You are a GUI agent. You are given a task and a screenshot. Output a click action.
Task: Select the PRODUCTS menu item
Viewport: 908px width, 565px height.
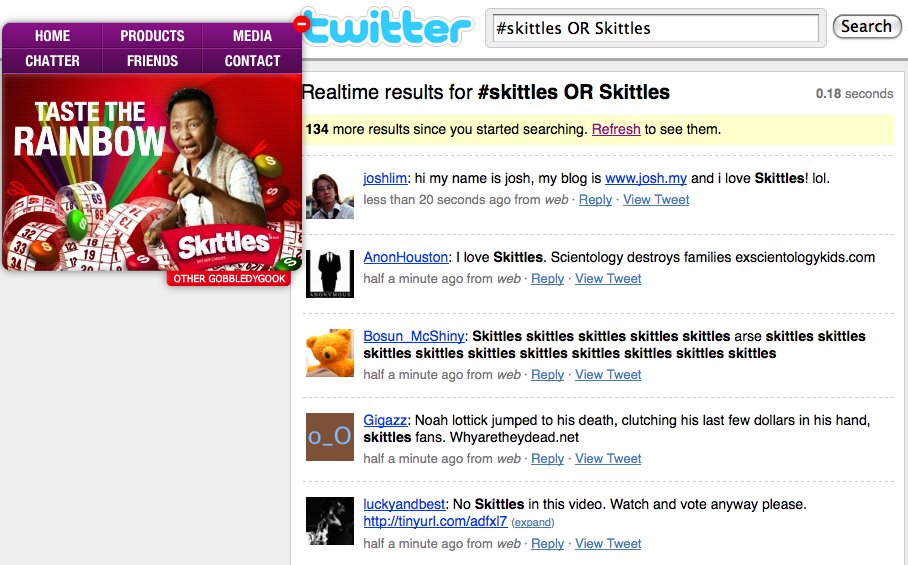pos(152,36)
